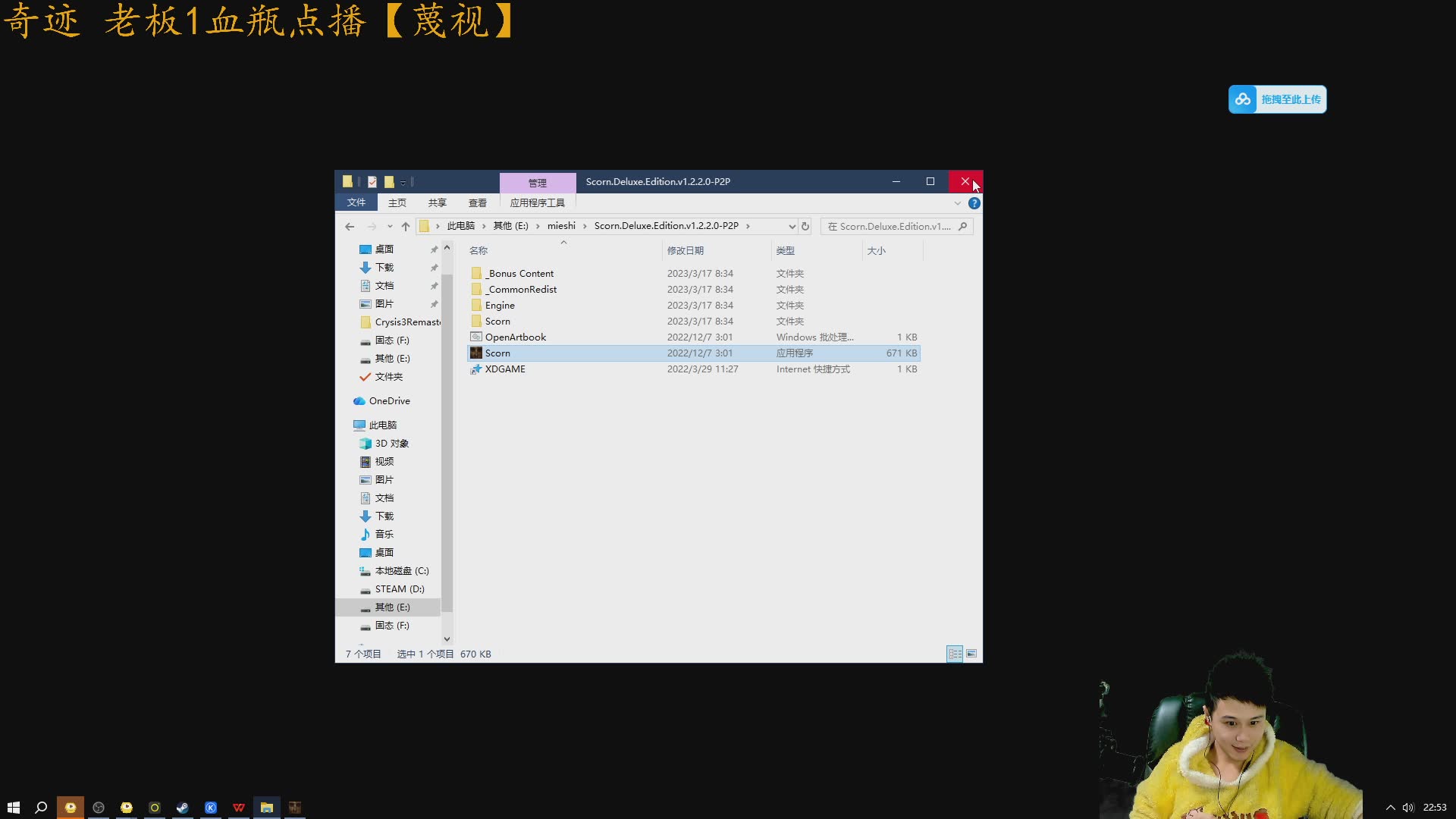Open the Windows Start menu
Screen dimensions: 1456x819
coord(13,808)
